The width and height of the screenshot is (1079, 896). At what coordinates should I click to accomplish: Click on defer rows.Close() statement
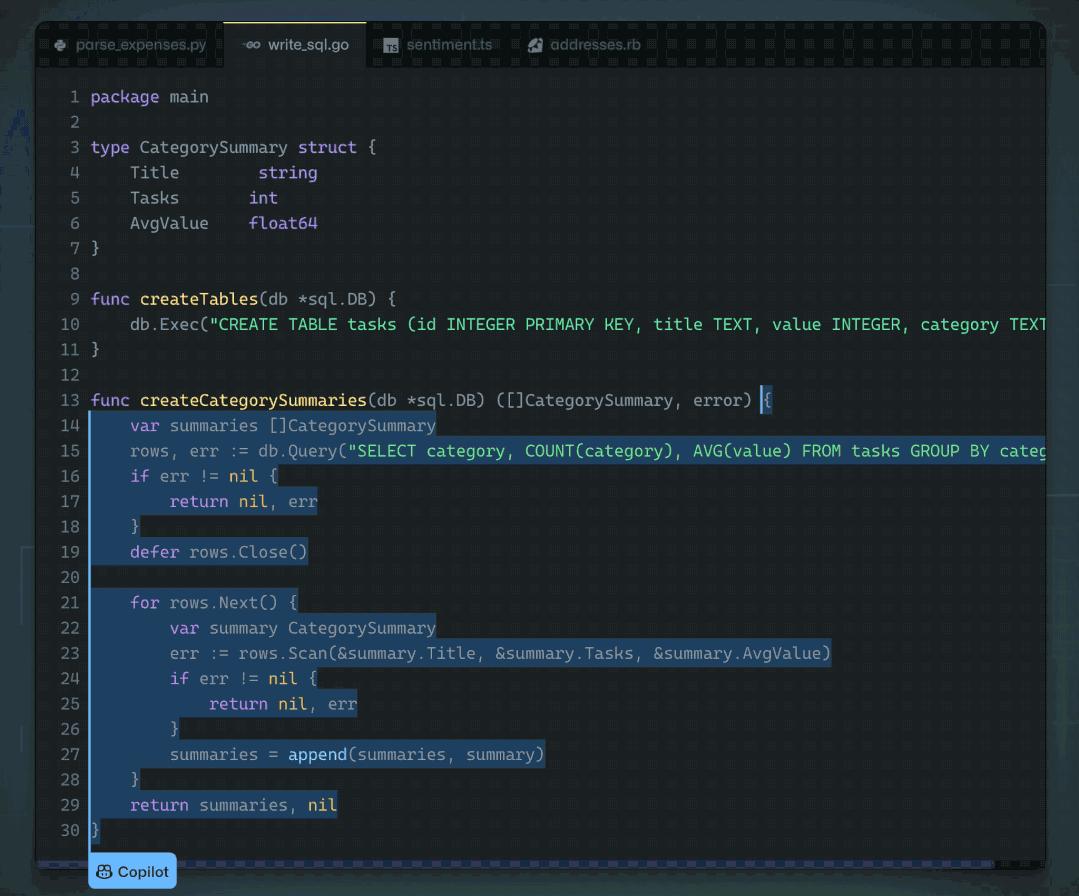219,552
